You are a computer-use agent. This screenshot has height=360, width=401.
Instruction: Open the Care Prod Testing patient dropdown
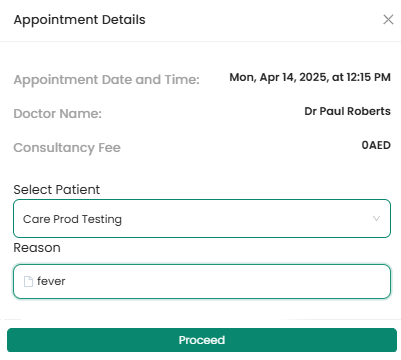[202, 219]
